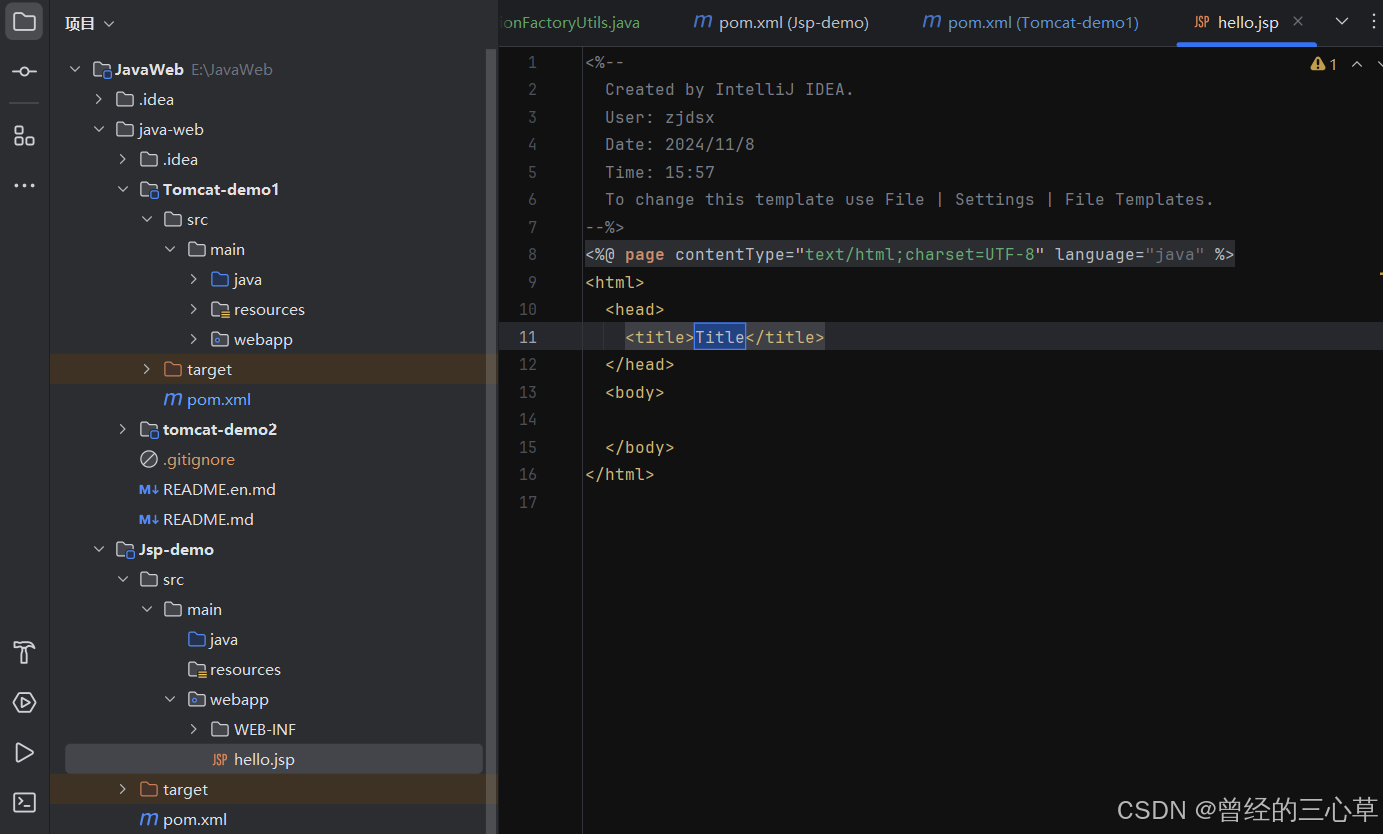Select README.en.md file
This screenshot has height=834, width=1383.
coord(207,489)
